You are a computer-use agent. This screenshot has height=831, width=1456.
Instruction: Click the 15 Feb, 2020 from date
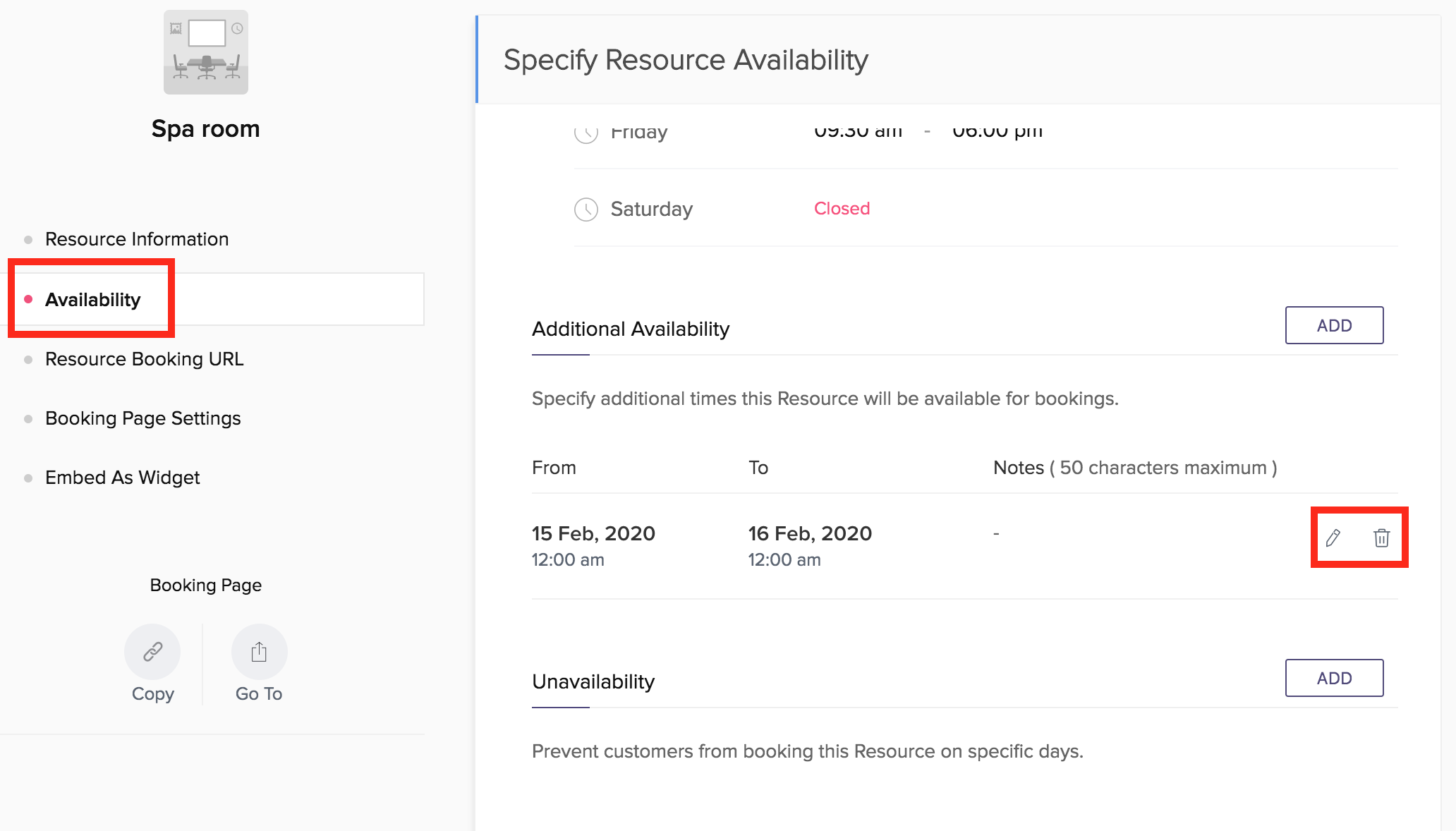(593, 533)
